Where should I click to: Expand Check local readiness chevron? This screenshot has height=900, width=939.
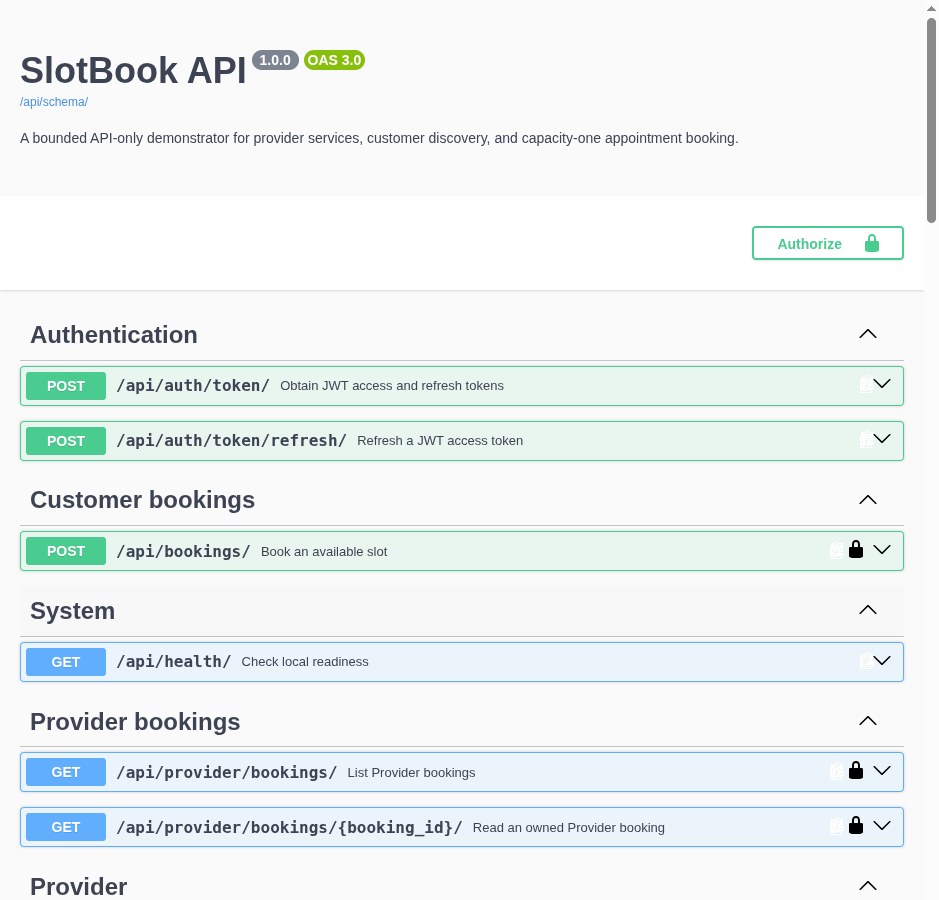(882, 660)
